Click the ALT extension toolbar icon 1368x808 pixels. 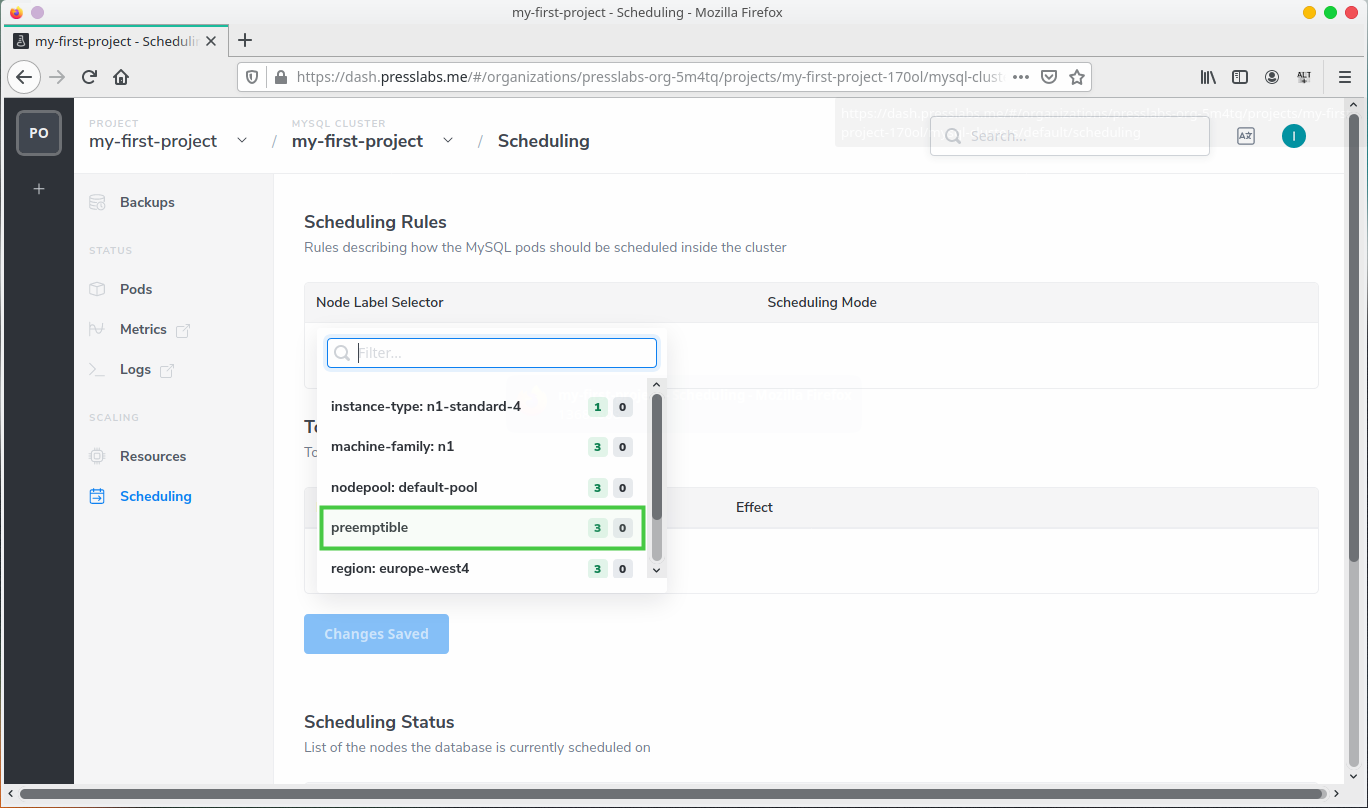1303,77
